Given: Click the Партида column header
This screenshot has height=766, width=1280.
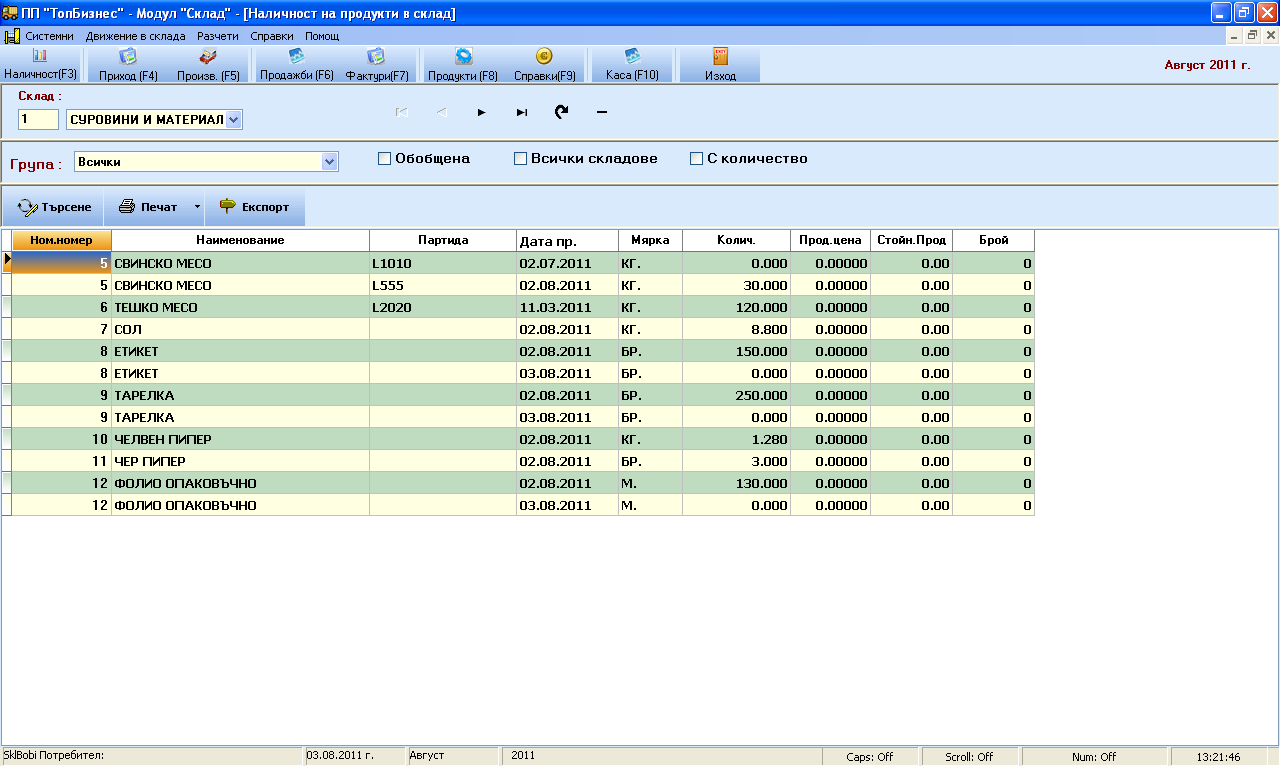Looking at the screenshot, I should (443, 240).
